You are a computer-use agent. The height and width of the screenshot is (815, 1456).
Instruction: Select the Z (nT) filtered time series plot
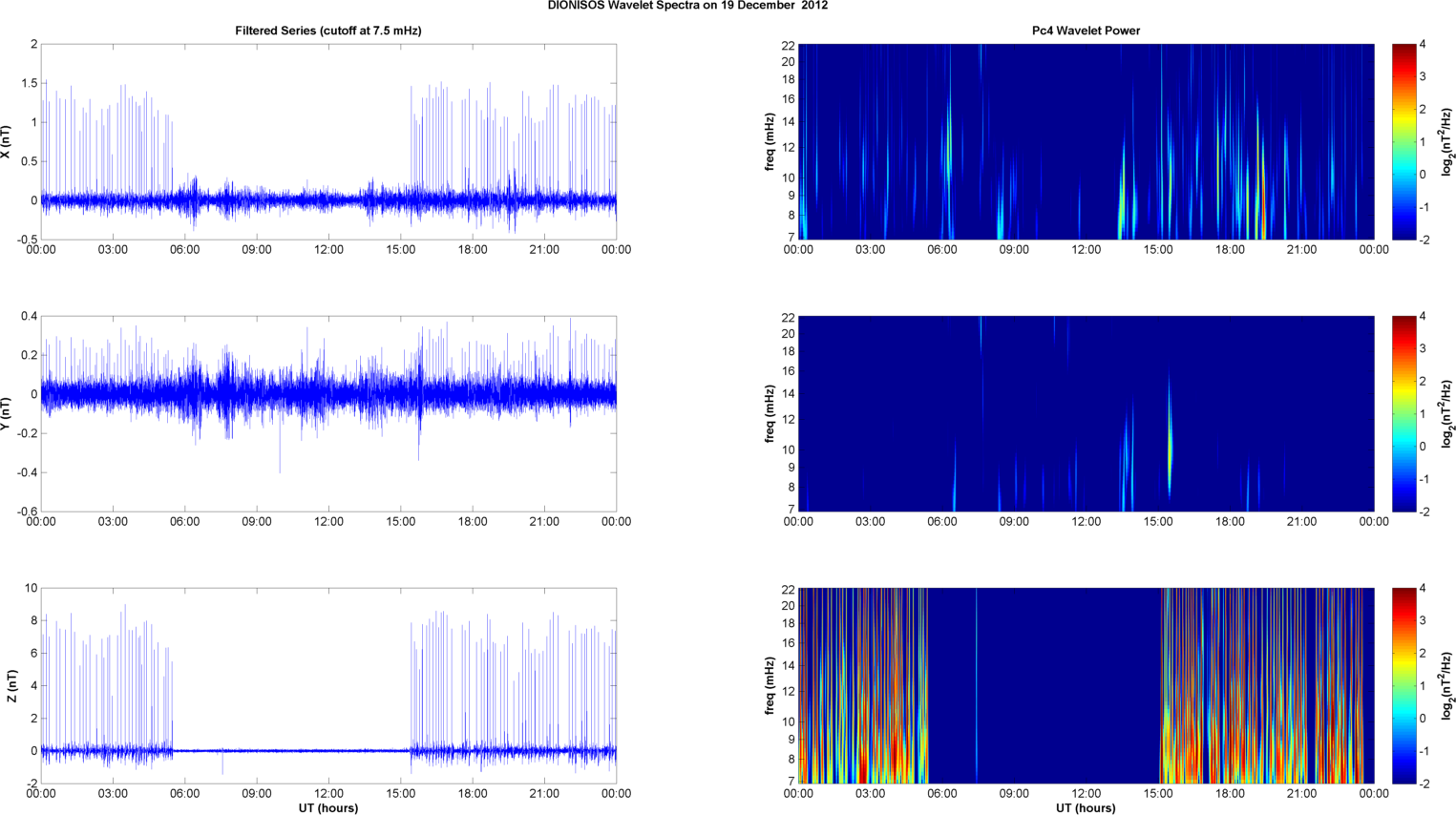pos(328,685)
